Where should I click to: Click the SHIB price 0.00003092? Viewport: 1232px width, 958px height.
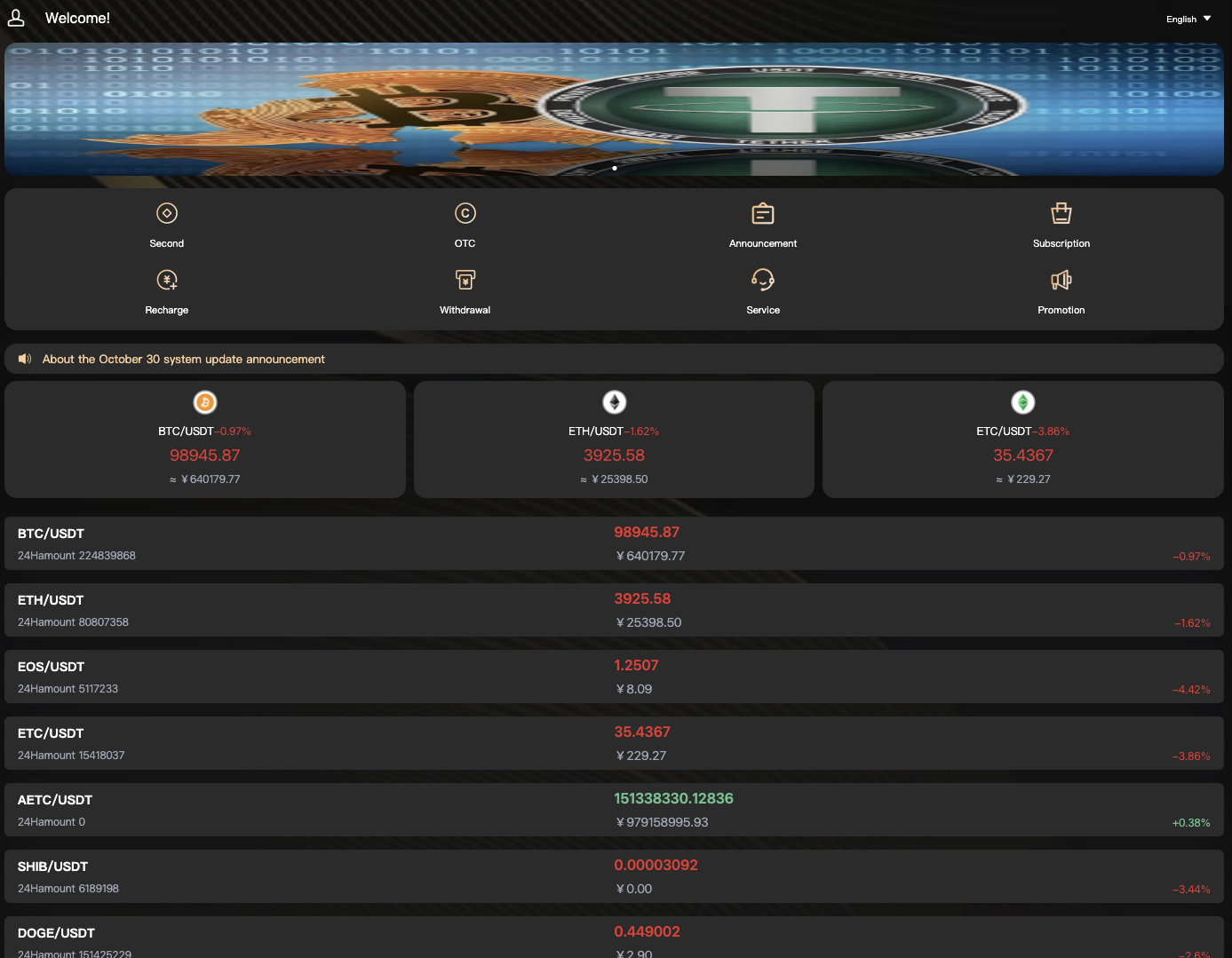pyautogui.click(x=656, y=866)
